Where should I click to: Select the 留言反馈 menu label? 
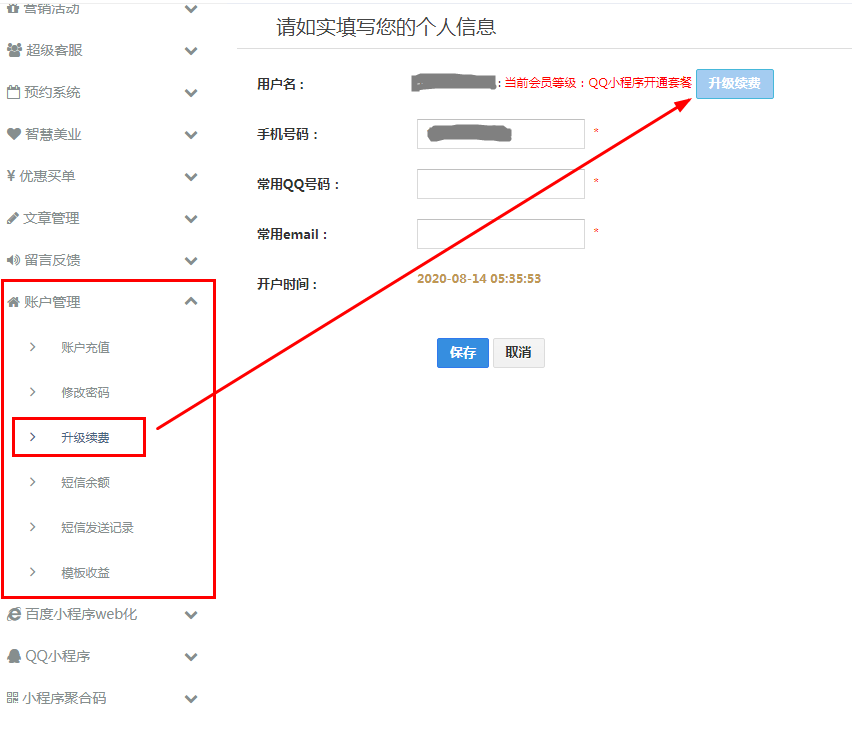[x=52, y=260]
